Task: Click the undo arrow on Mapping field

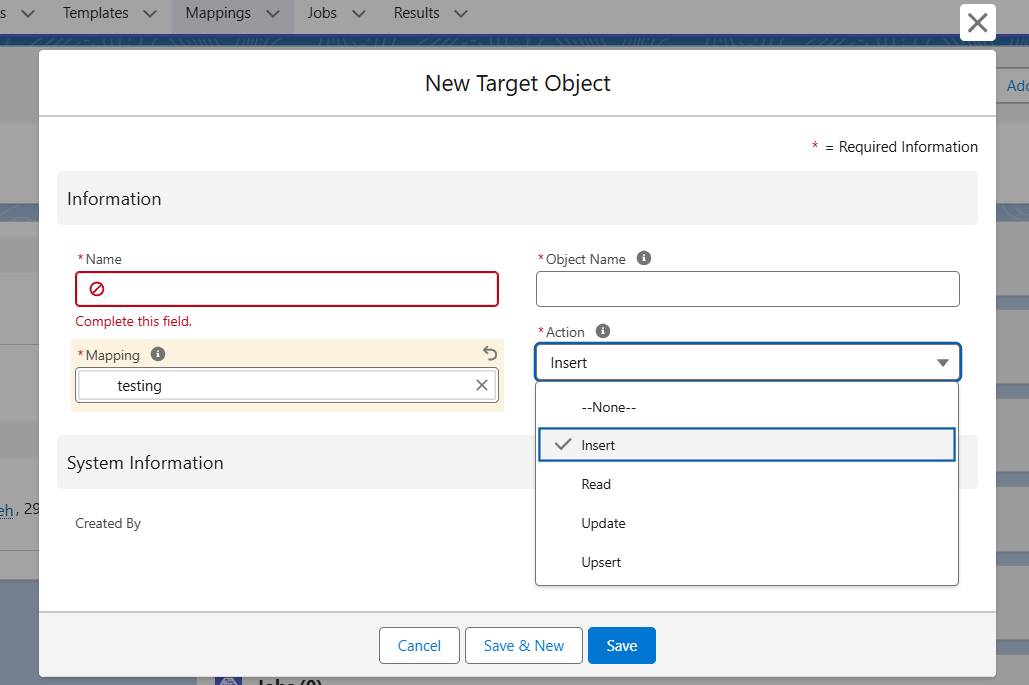Action: pos(489,353)
